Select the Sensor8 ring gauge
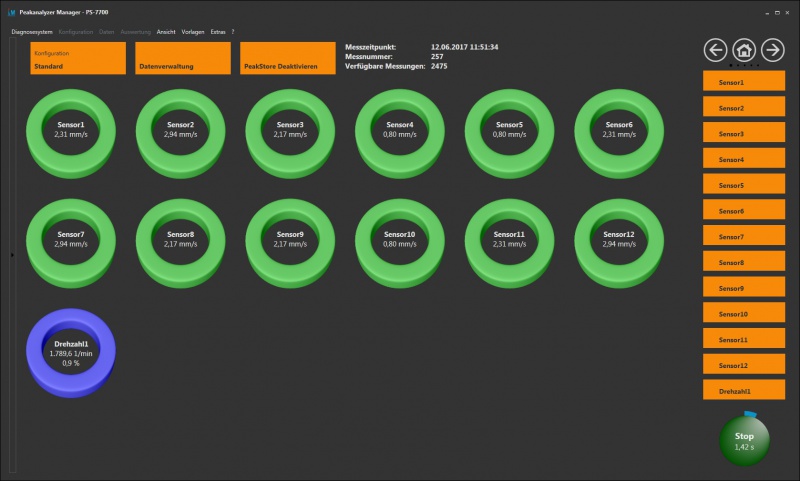Image resolution: width=800 pixels, height=481 pixels. click(x=180, y=240)
